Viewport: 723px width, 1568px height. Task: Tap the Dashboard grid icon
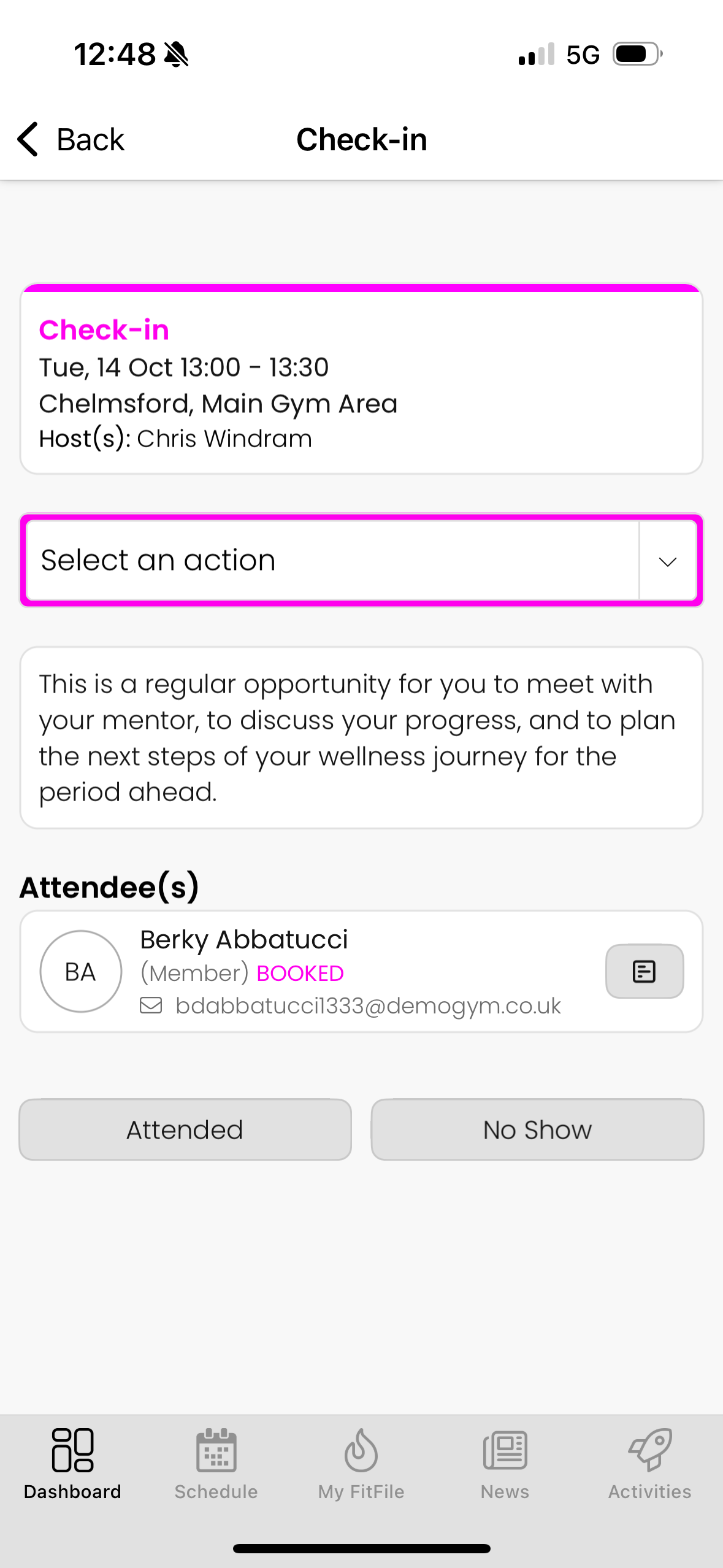[x=72, y=1450]
